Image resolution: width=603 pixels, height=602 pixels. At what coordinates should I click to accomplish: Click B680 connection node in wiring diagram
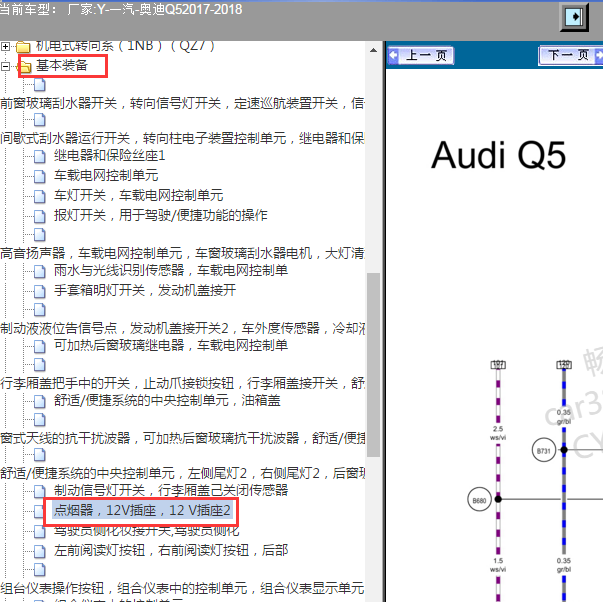click(x=479, y=500)
